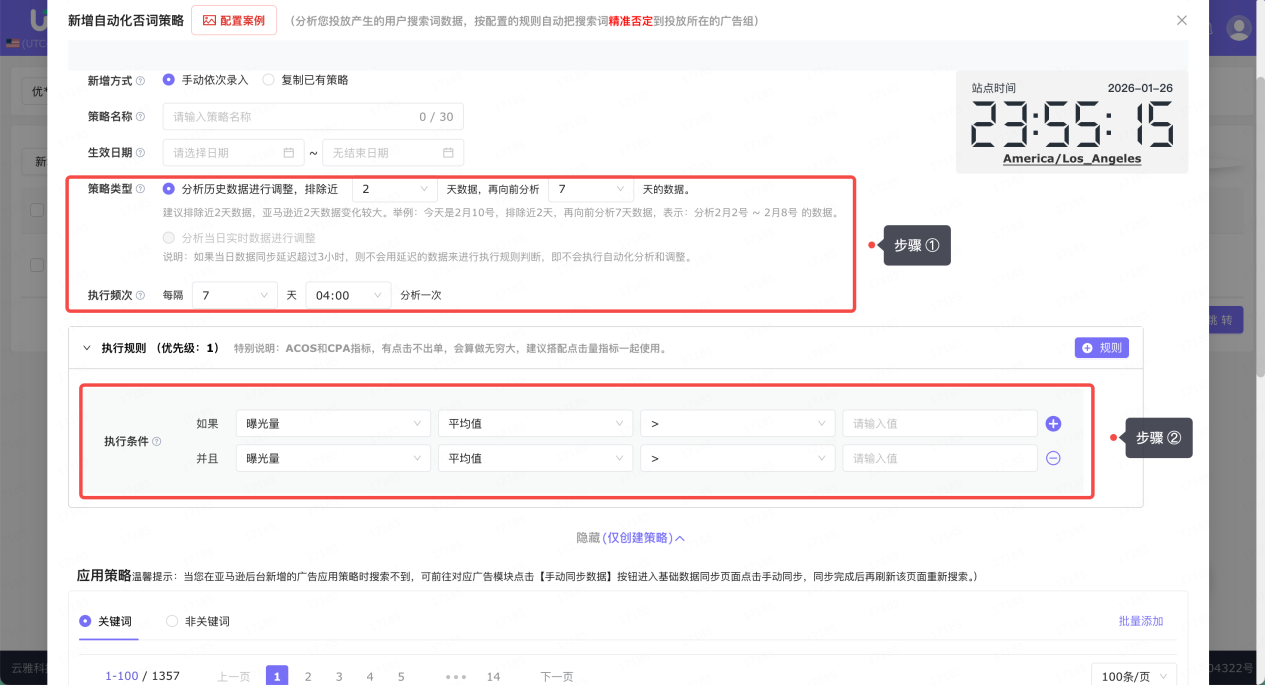Screen dimensions: 1265x685
Task: Click the 批量添加 link
Action: pyautogui.click(x=1140, y=621)
